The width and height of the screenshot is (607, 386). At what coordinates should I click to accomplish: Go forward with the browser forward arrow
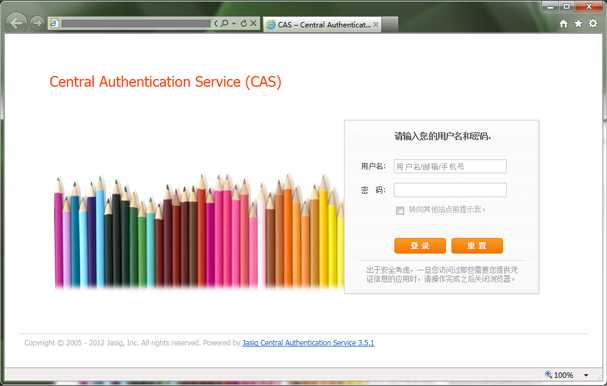(37, 23)
